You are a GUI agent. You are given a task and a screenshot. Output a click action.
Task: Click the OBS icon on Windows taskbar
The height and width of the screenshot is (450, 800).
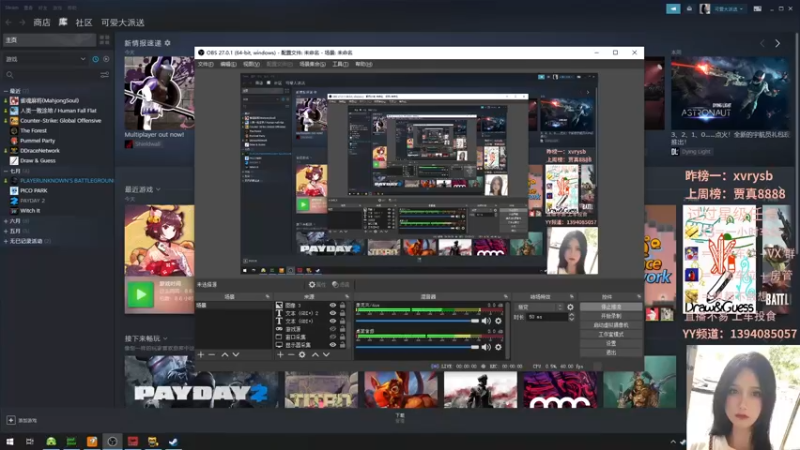(x=112, y=441)
